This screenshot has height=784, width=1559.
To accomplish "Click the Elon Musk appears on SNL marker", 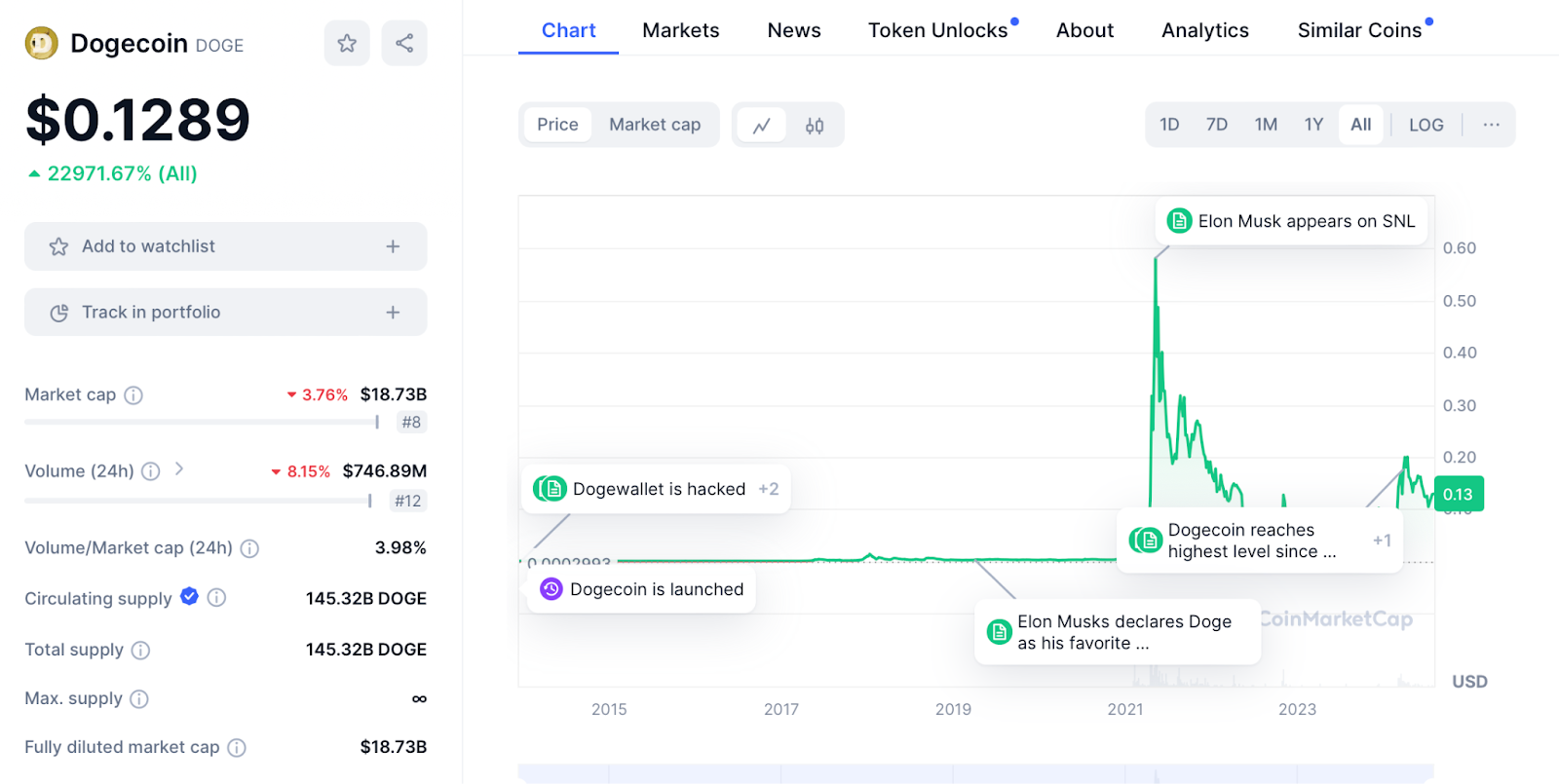I will click(1291, 221).
